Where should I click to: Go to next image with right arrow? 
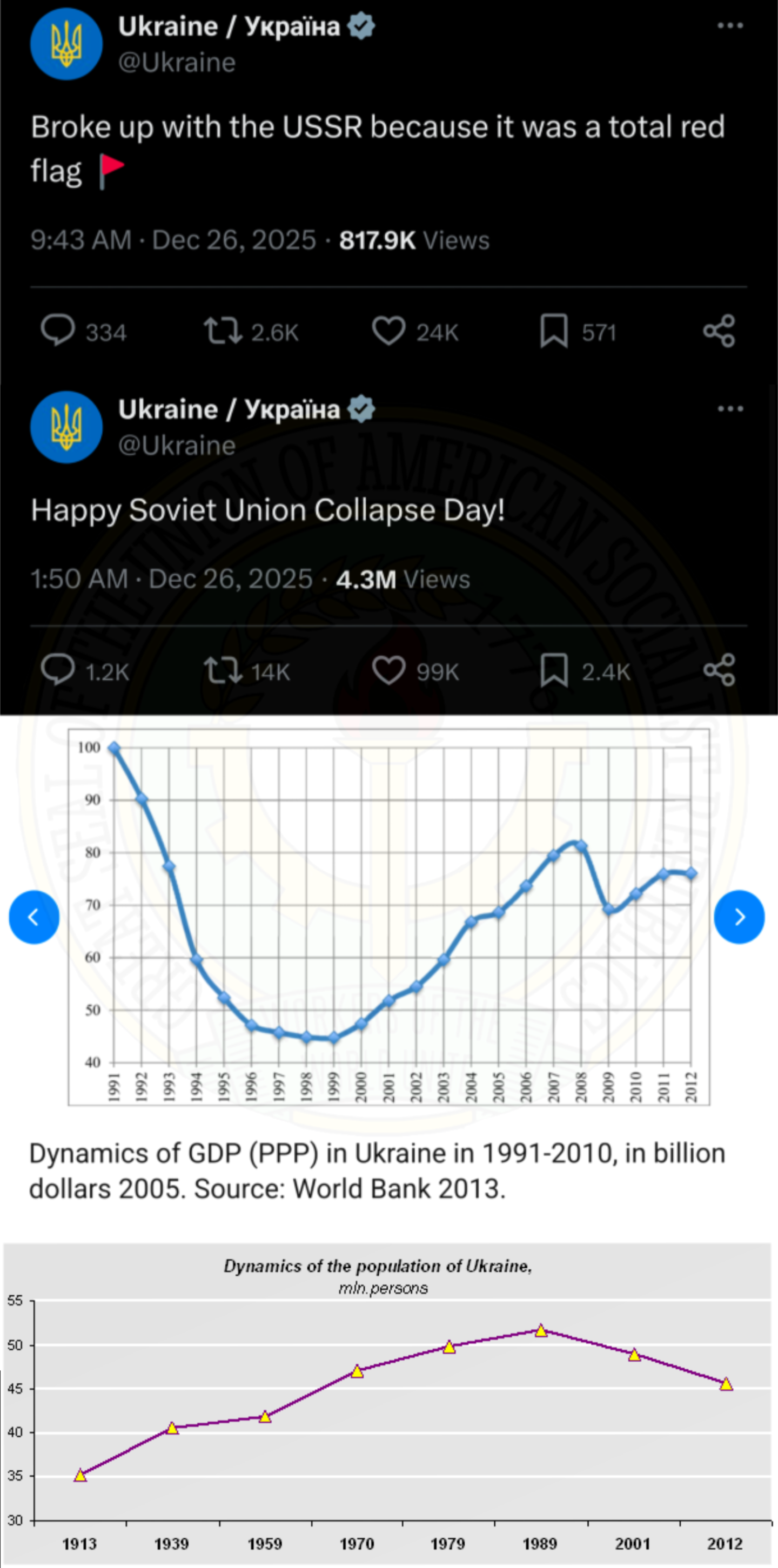[x=739, y=917]
